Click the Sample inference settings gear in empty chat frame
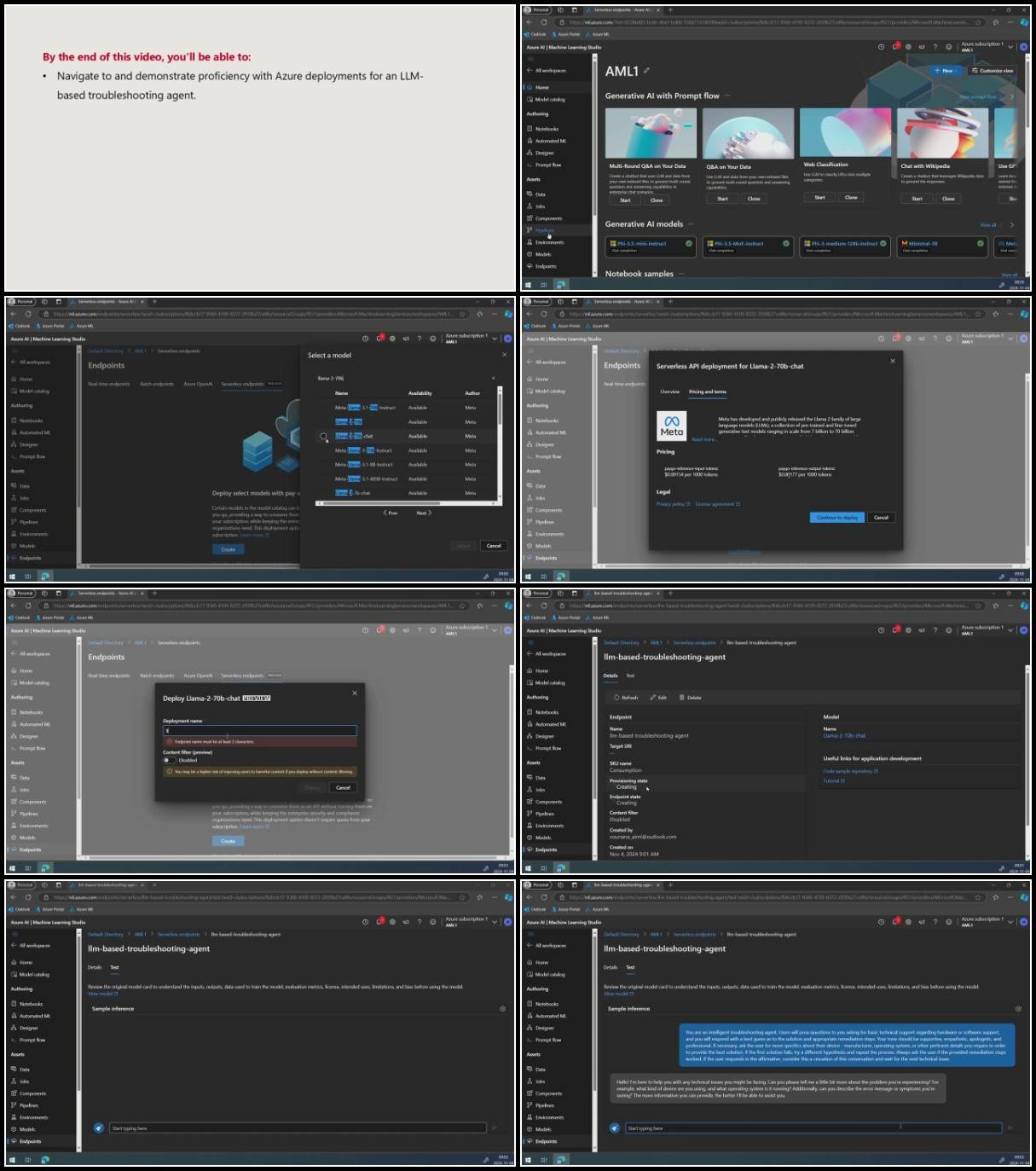The height and width of the screenshot is (1171, 1036). point(502,1009)
